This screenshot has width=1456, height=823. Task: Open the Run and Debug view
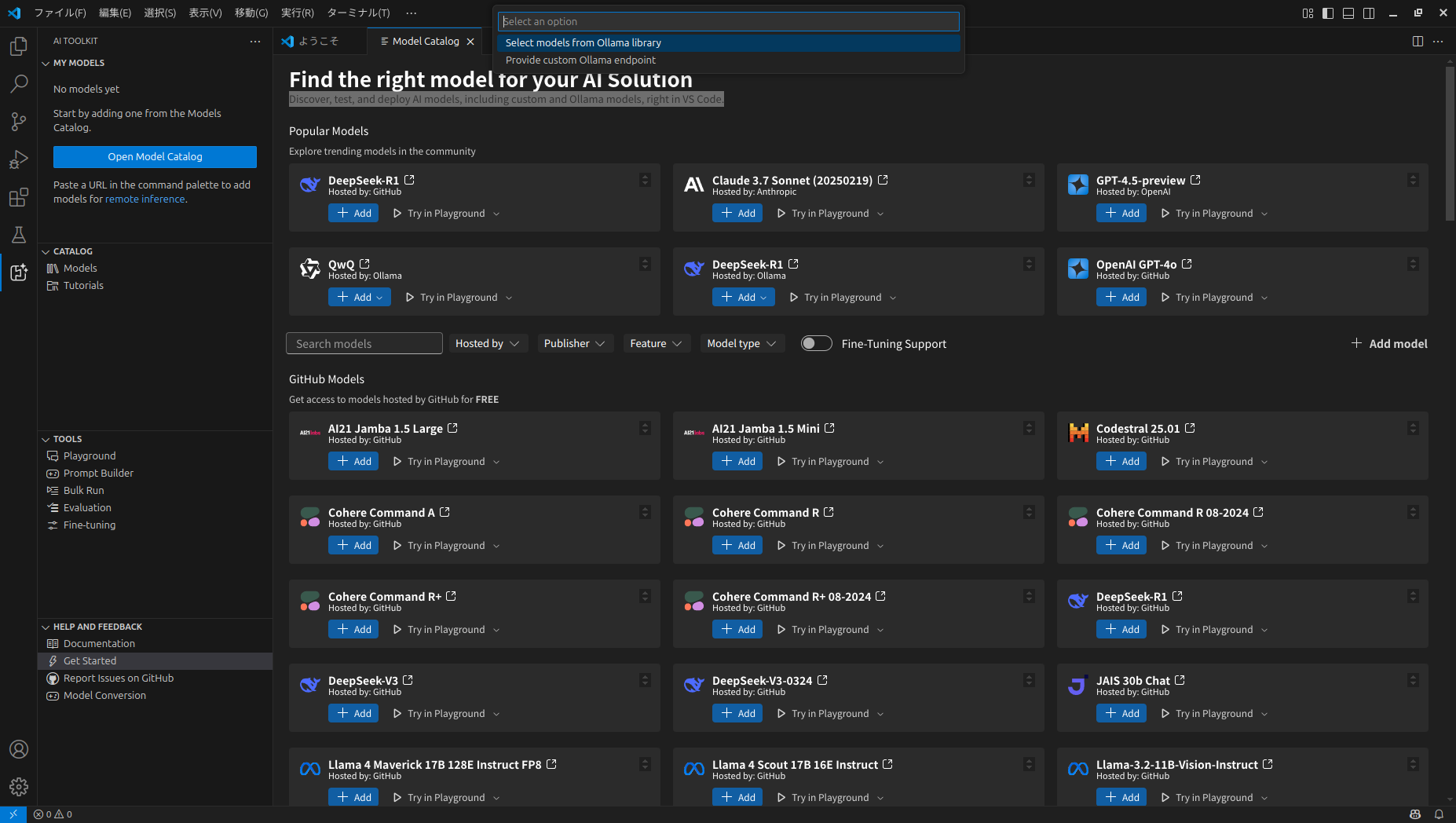pos(19,159)
